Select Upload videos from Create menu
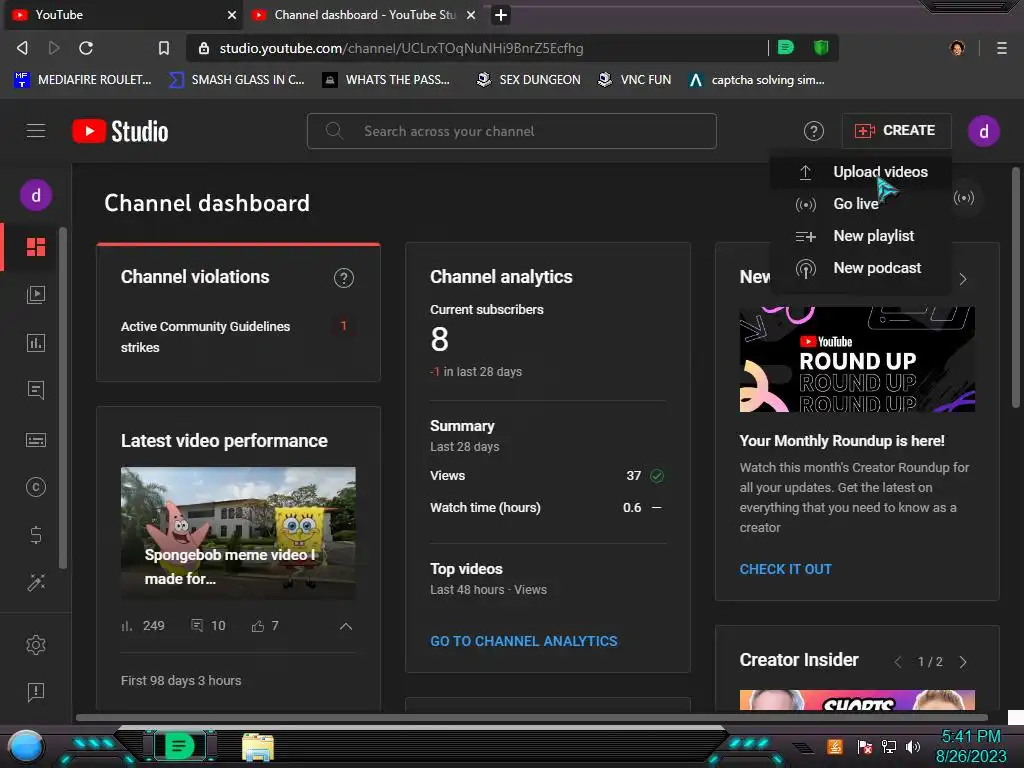Image resolution: width=1024 pixels, height=768 pixels. click(x=861, y=172)
